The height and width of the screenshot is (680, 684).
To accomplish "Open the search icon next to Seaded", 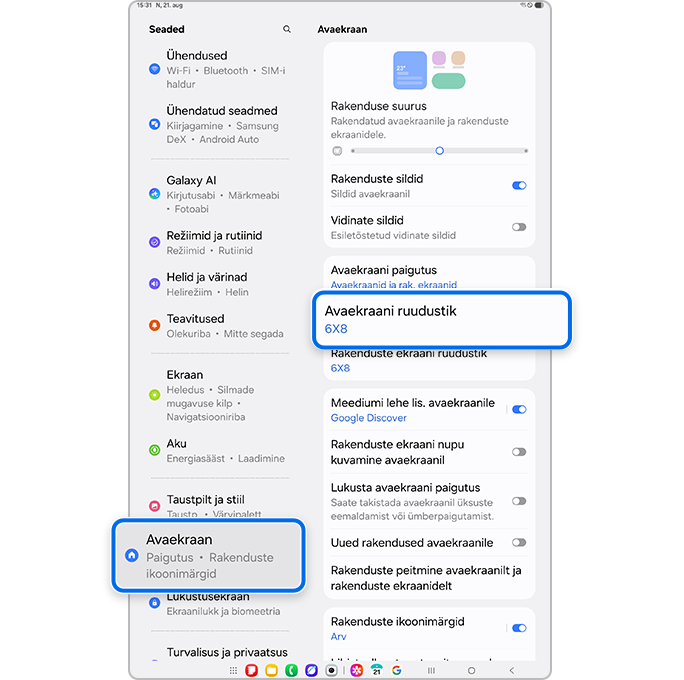I will coord(287,29).
